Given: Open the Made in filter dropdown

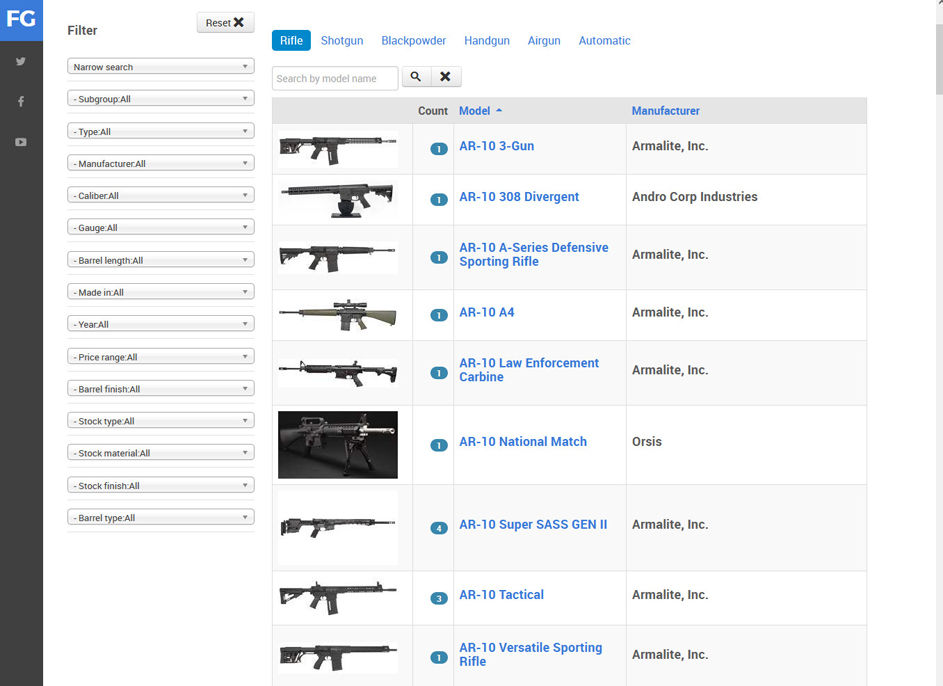Looking at the screenshot, I should (x=161, y=292).
